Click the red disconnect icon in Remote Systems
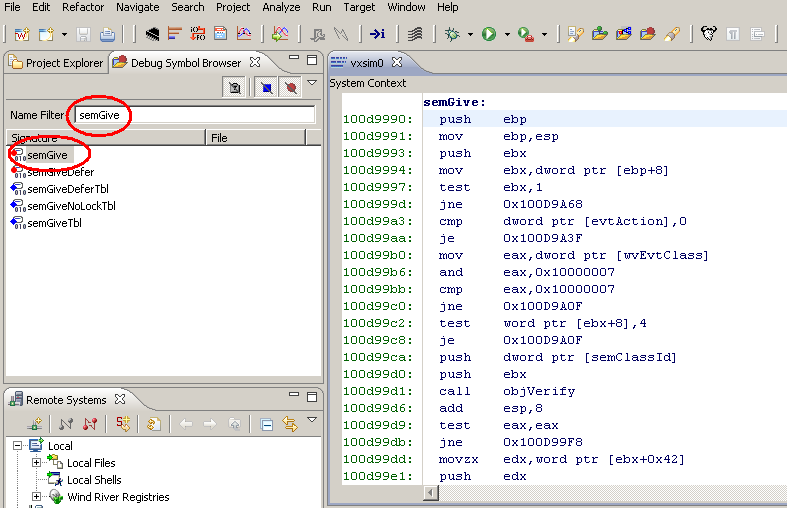Viewport: 787px width, 508px height. click(90, 424)
